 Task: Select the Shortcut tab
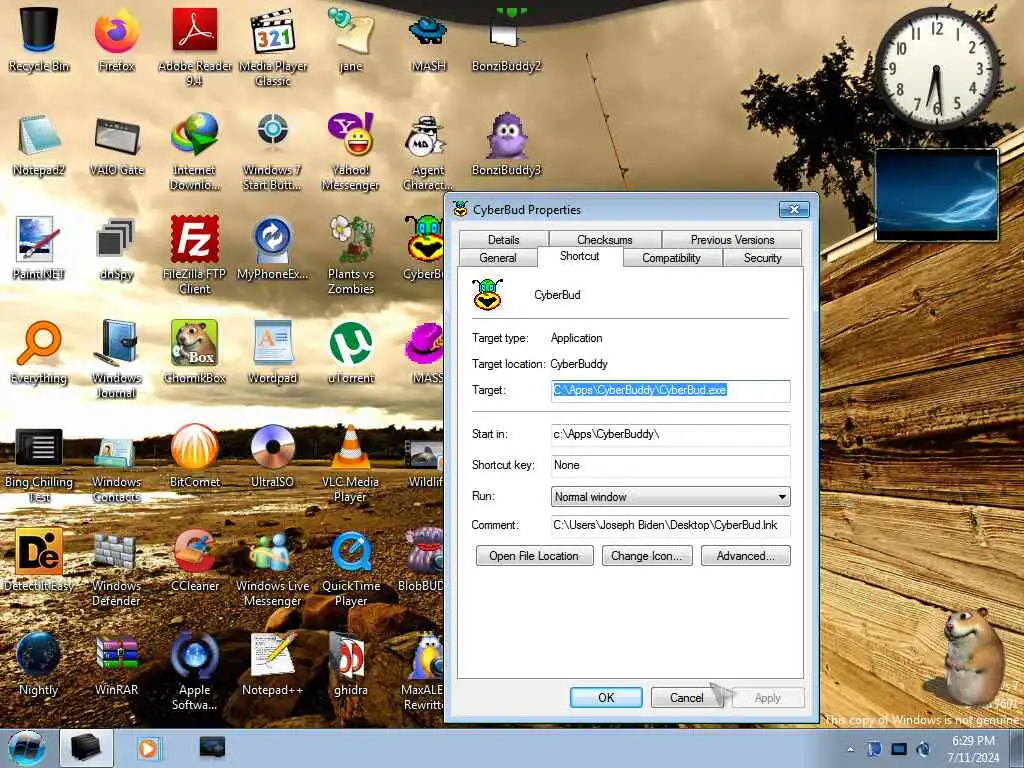pyautogui.click(x=579, y=256)
